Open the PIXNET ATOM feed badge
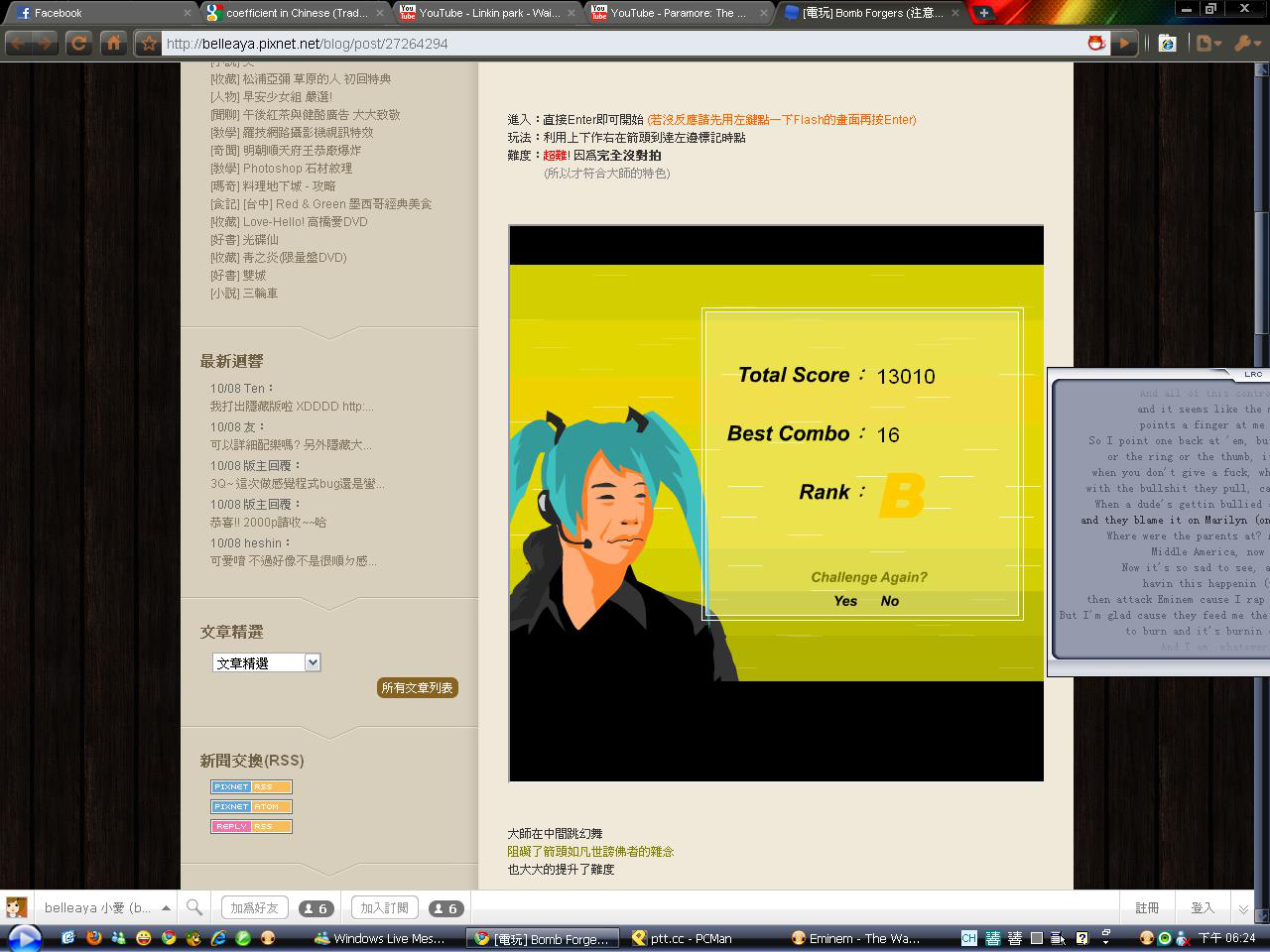The width and height of the screenshot is (1270, 952). click(x=251, y=806)
